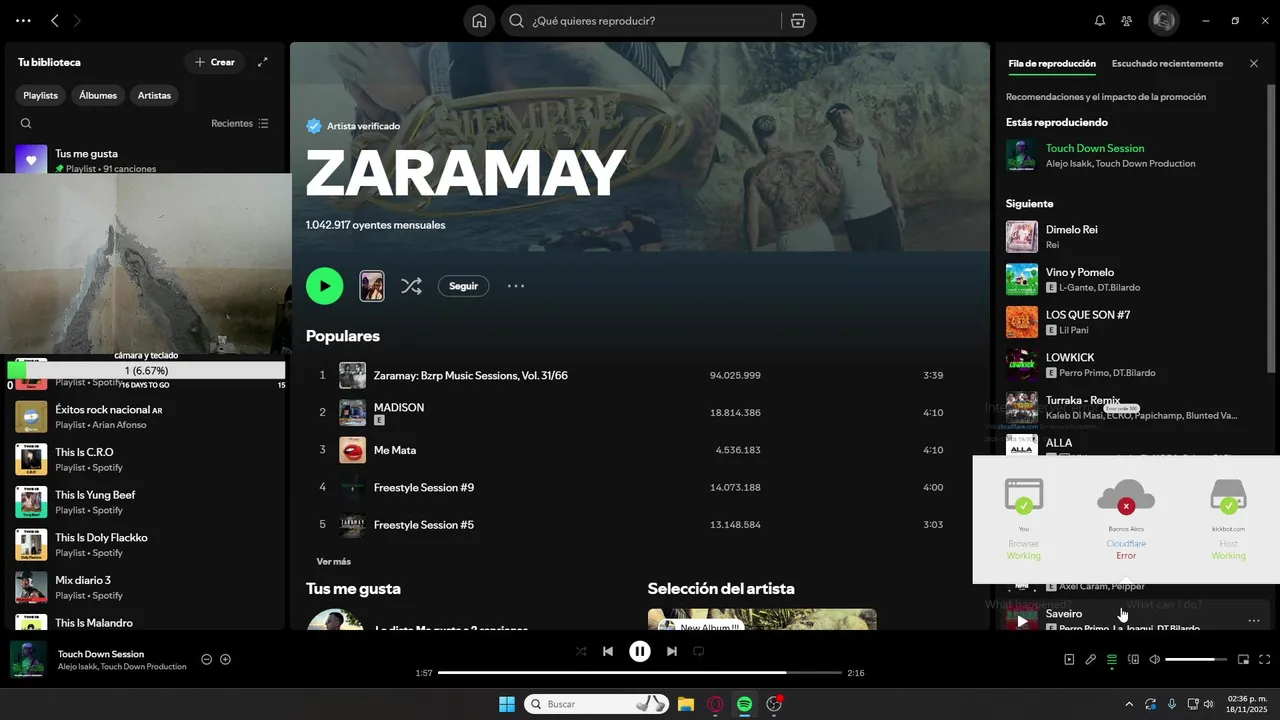
Task: Open the browse icon in search bar
Action: 797,21
